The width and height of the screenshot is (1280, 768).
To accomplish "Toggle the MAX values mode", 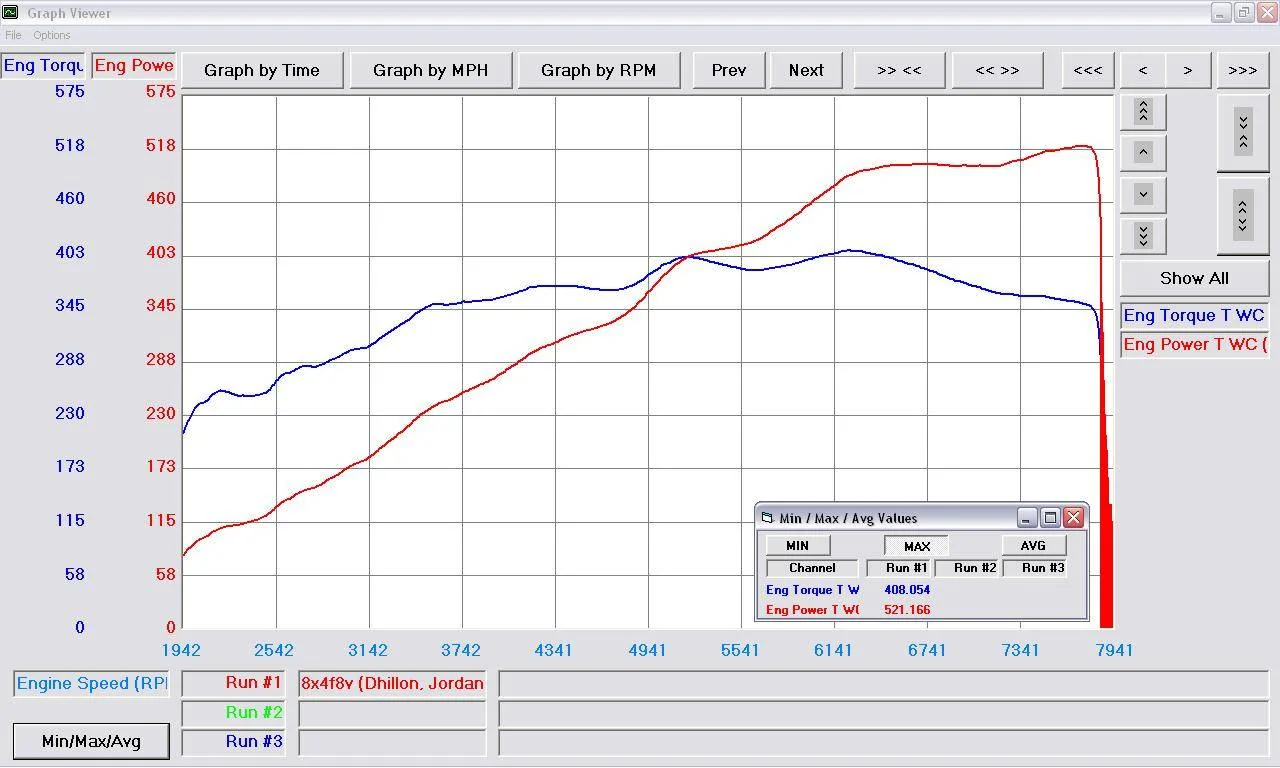I will pyautogui.click(x=916, y=546).
